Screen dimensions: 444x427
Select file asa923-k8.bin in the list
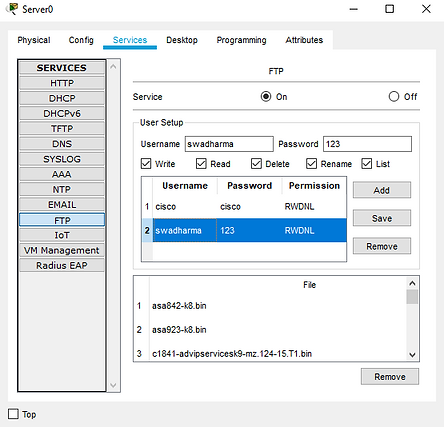click(x=179, y=330)
